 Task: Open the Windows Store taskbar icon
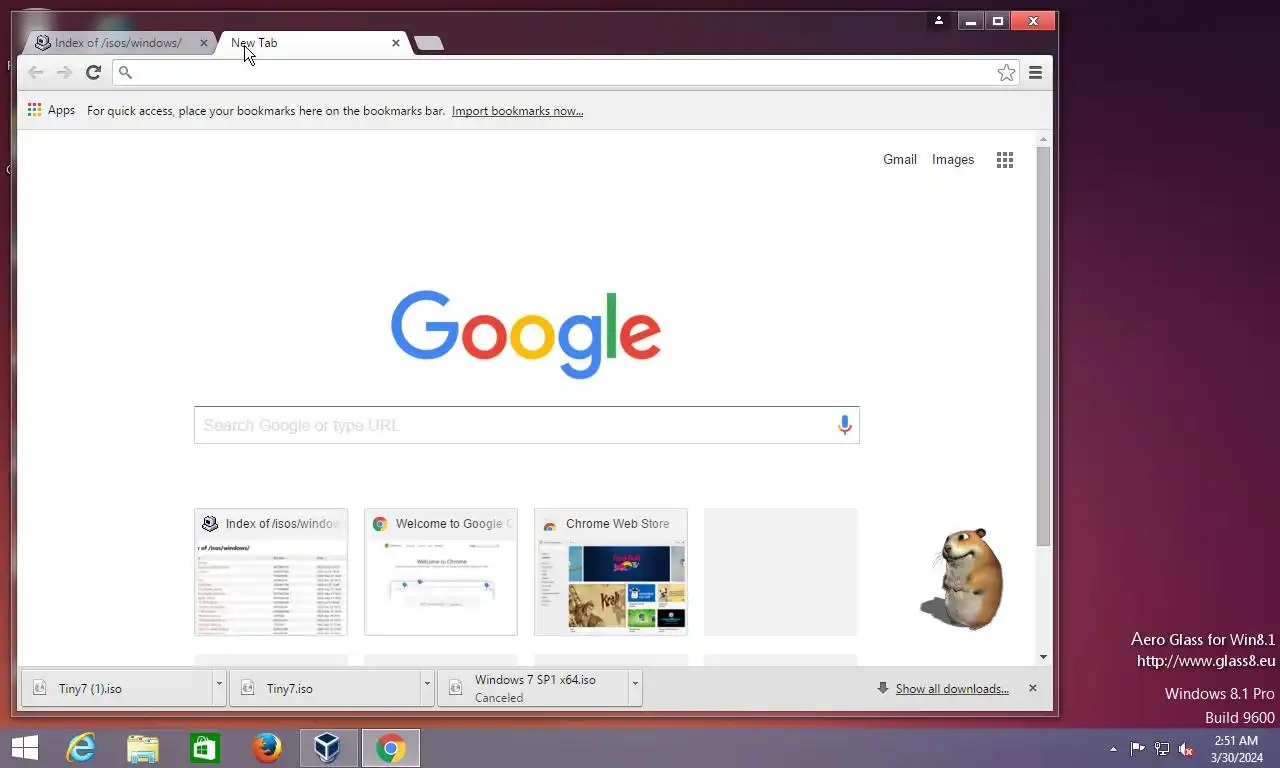(x=205, y=748)
